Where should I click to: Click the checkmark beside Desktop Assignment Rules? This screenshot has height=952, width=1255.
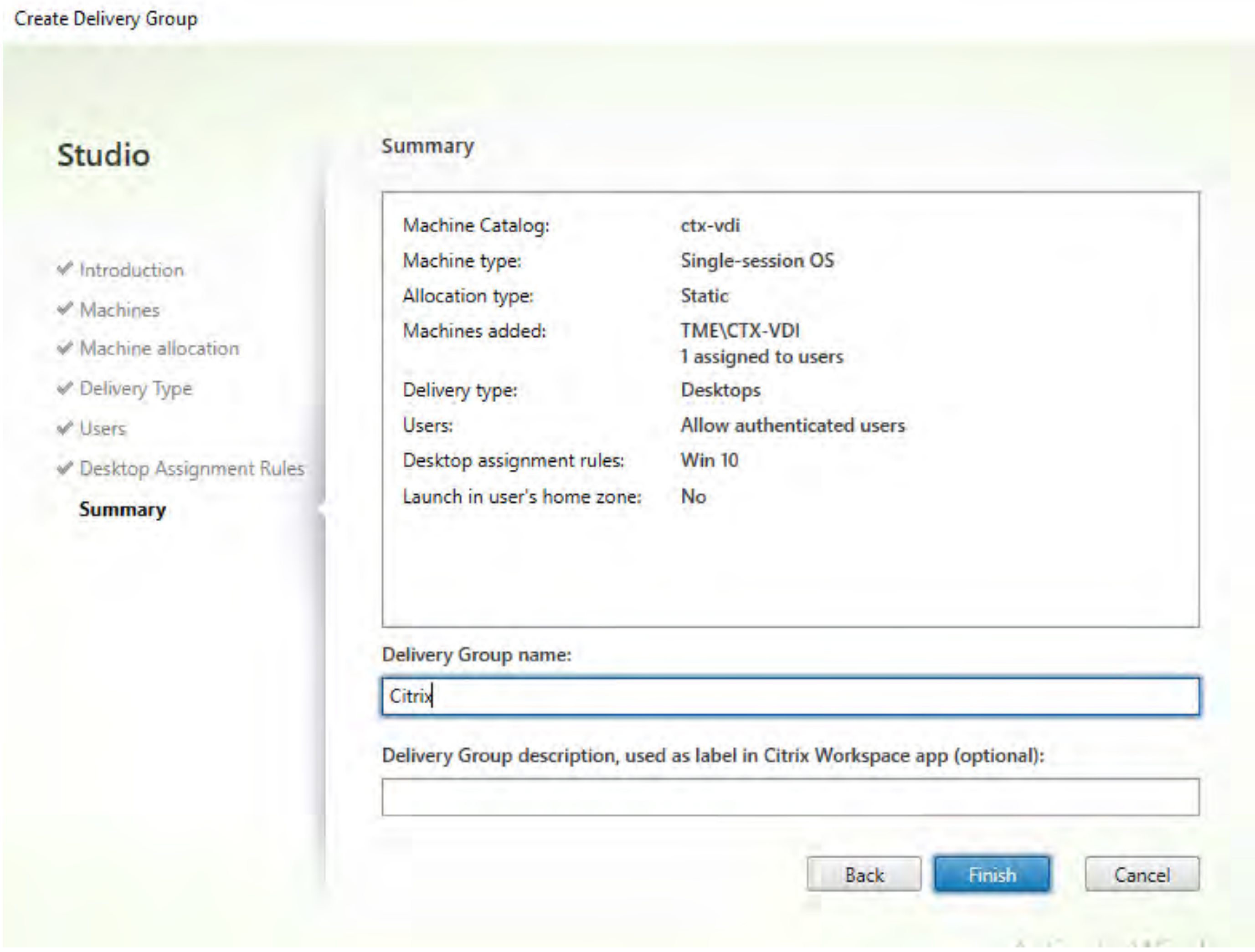click(65, 468)
